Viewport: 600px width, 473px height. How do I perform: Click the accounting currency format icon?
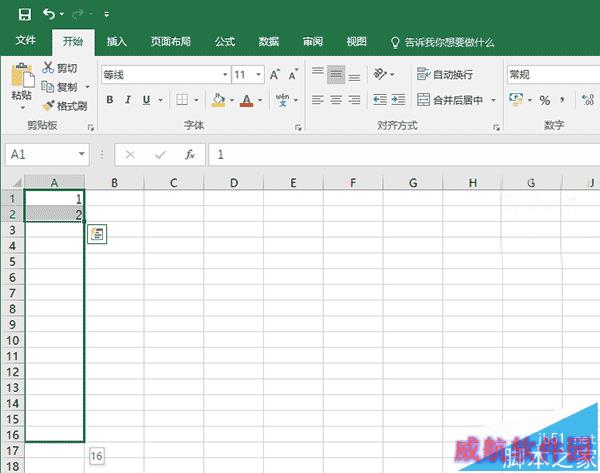click(516, 100)
